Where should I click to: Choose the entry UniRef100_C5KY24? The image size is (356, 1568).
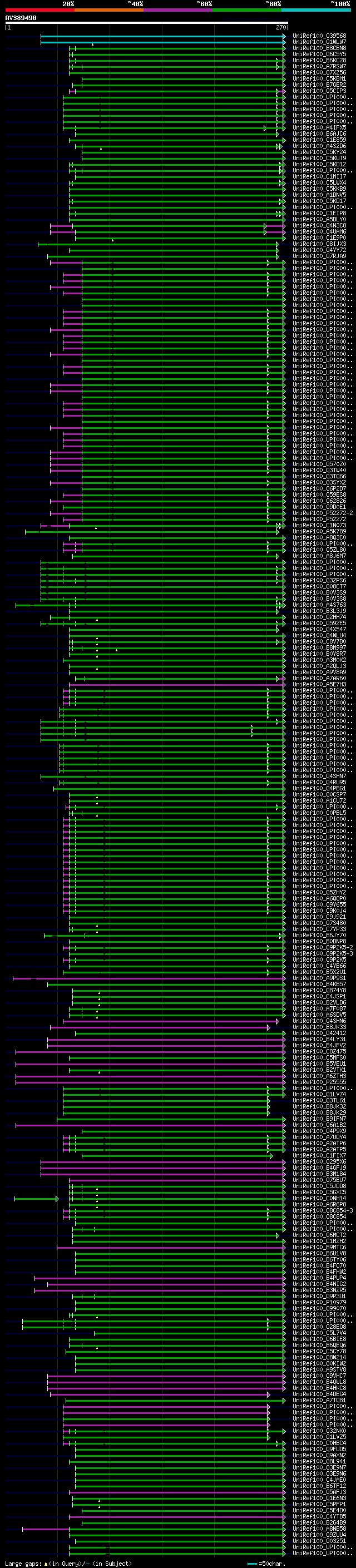point(319,152)
